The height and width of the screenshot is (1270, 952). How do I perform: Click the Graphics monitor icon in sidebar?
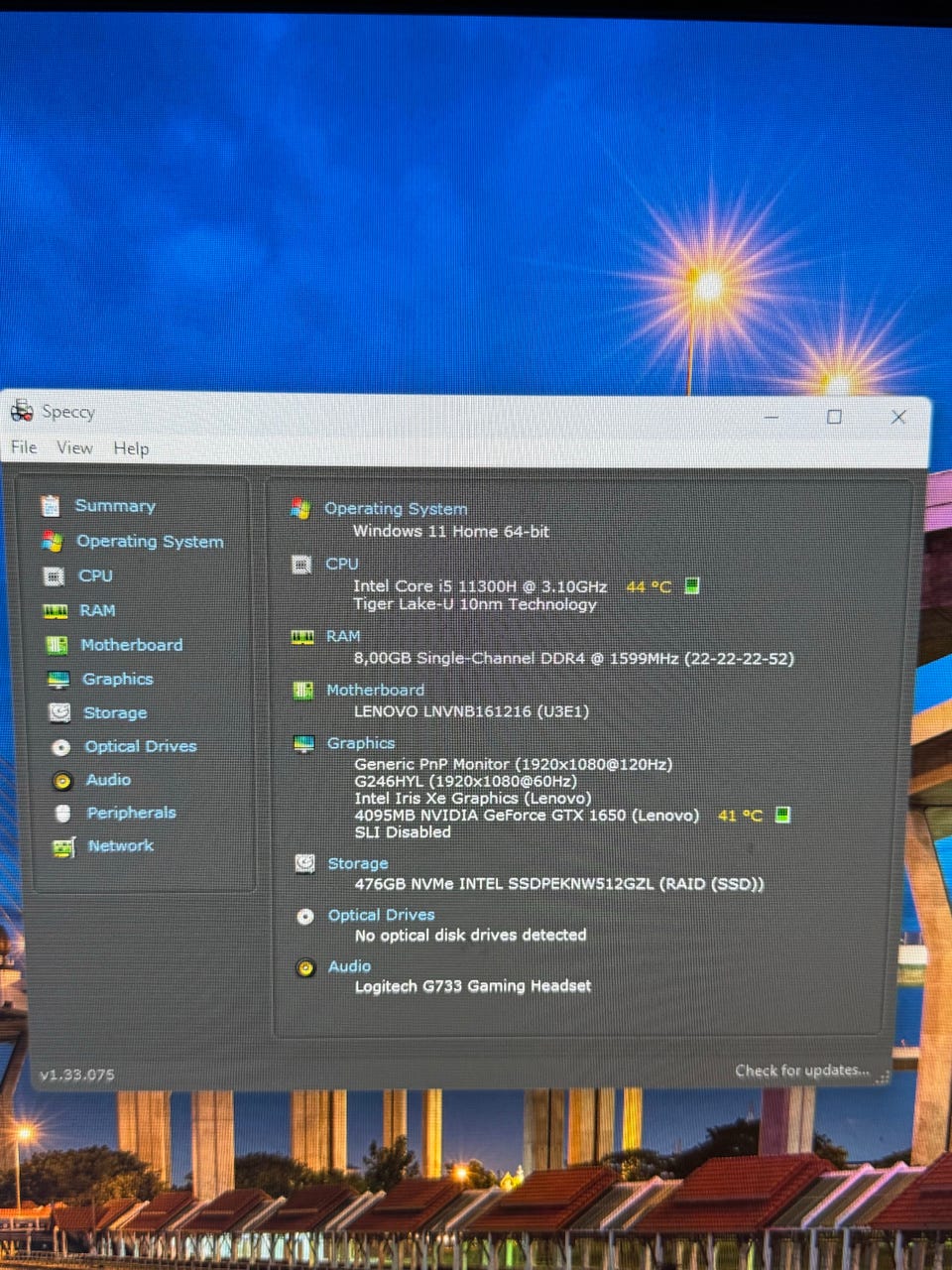pos(59,680)
